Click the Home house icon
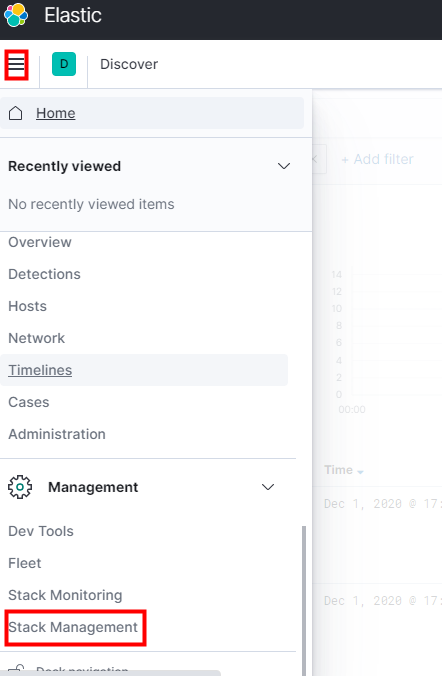 click(x=16, y=113)
